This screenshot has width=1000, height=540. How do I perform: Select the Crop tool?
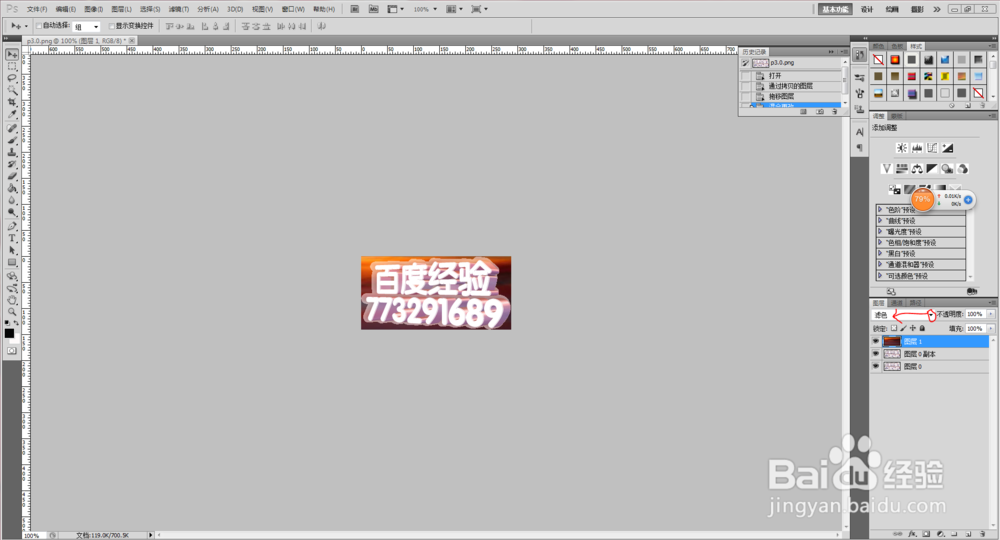coord(11,102)
